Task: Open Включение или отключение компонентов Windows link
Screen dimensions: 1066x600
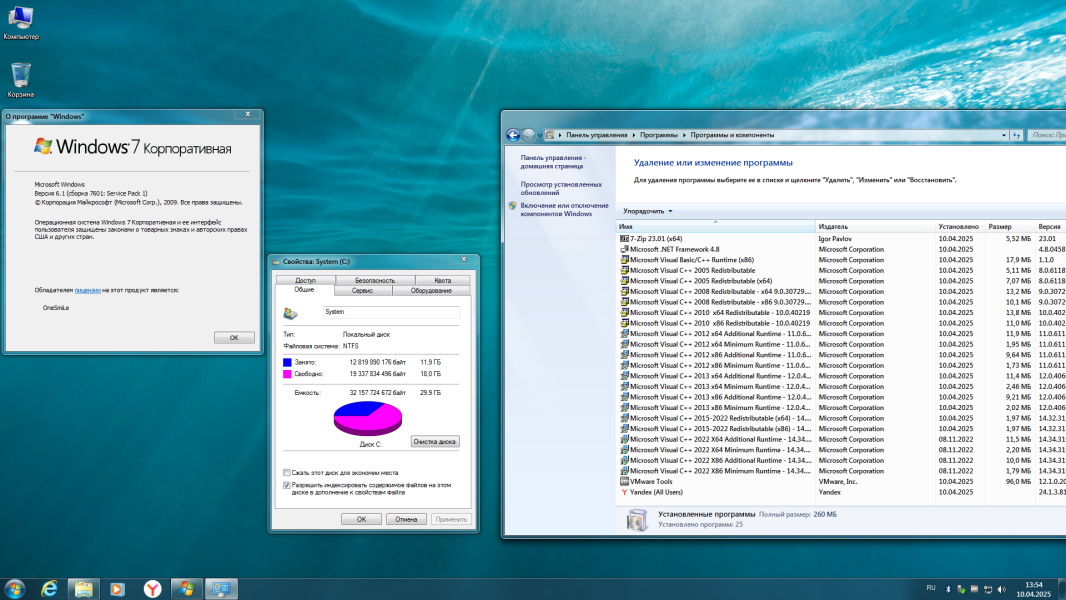Action: coord(564,209)
